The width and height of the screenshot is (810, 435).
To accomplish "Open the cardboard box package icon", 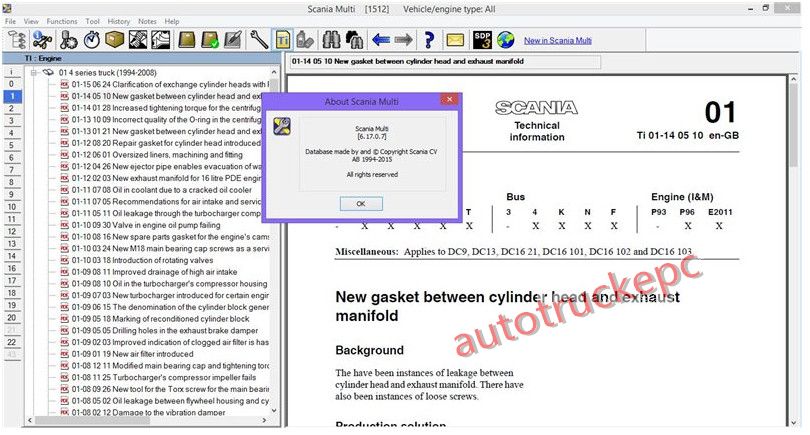I will 115,40.
